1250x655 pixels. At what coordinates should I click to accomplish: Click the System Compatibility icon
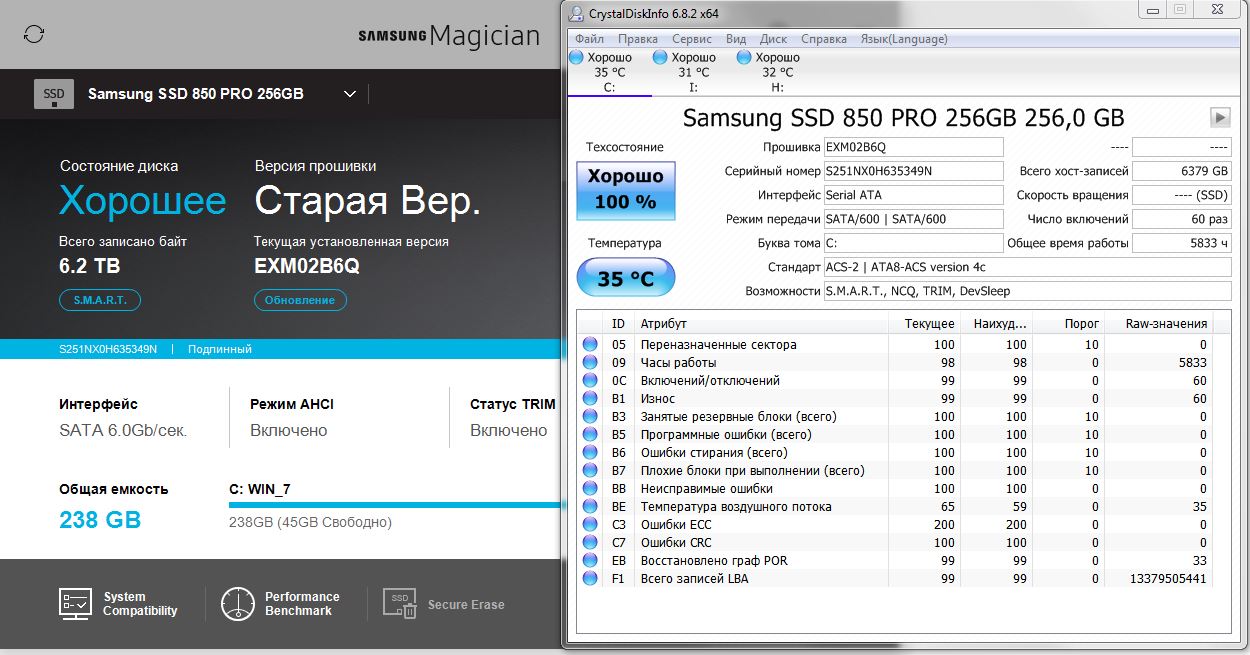77,604
